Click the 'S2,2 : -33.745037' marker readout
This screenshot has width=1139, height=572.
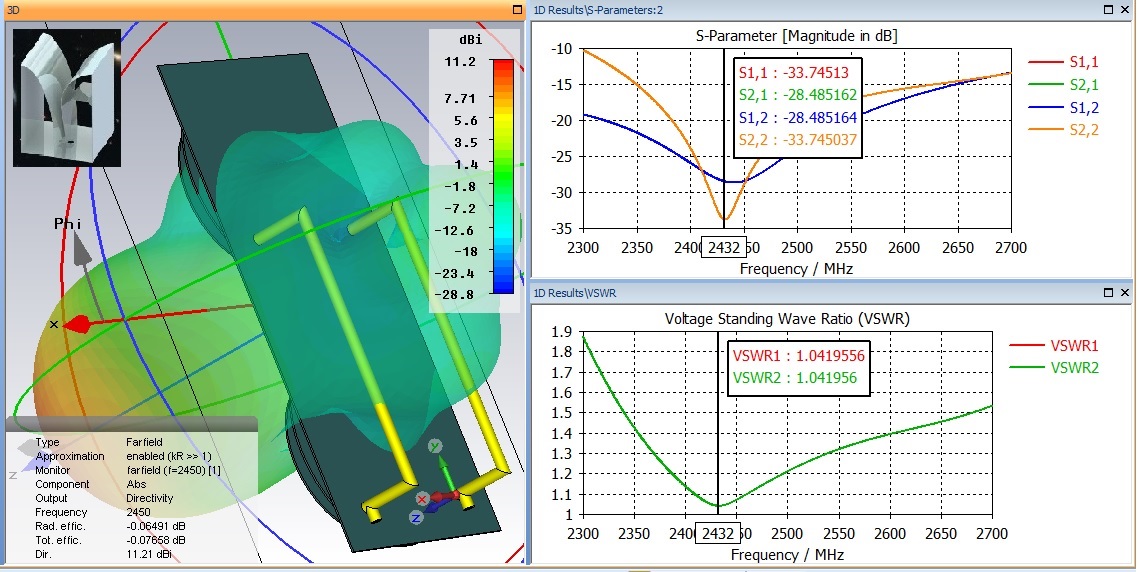(798, 140)
